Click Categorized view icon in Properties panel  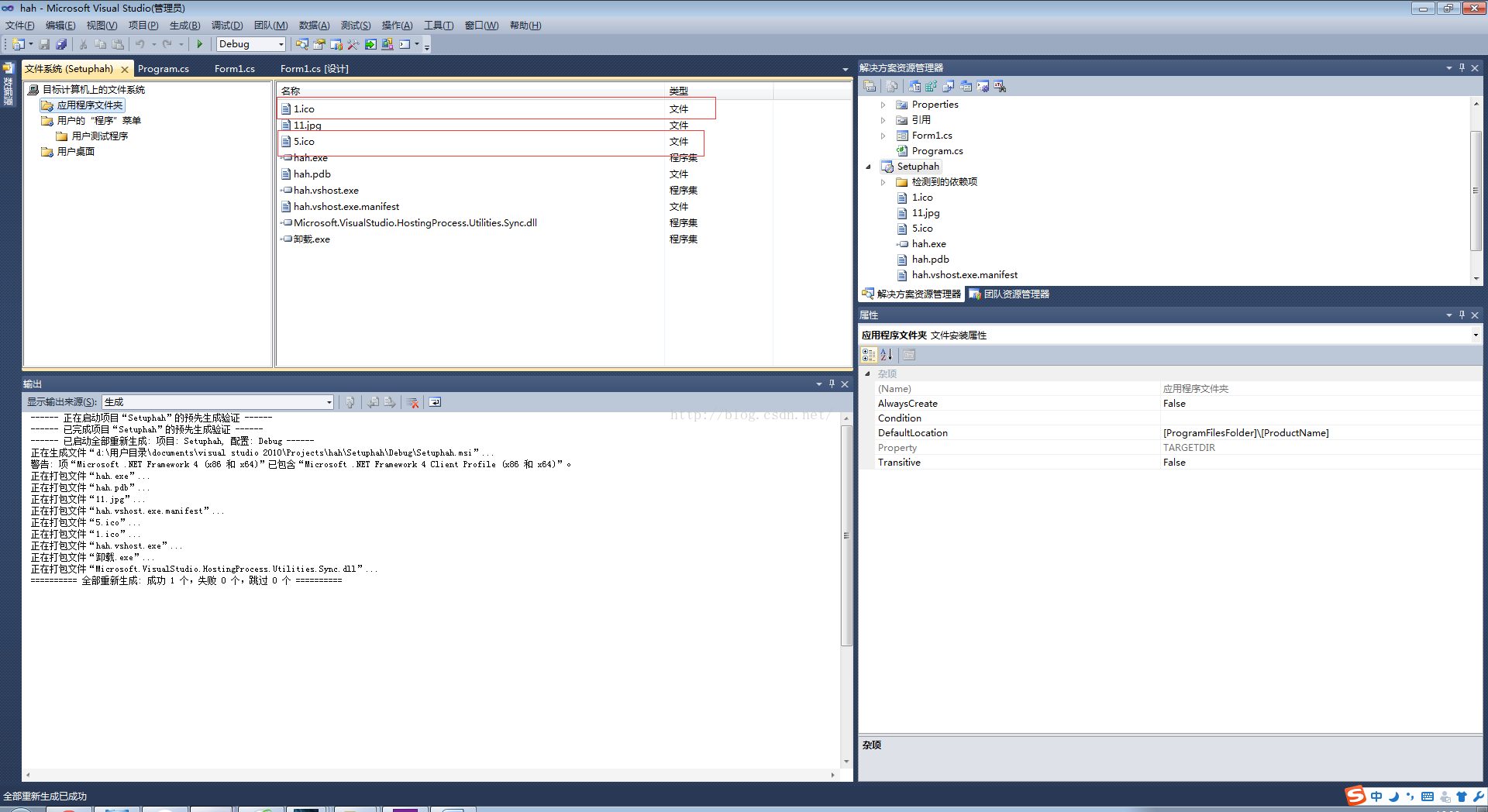coord(869,355)
